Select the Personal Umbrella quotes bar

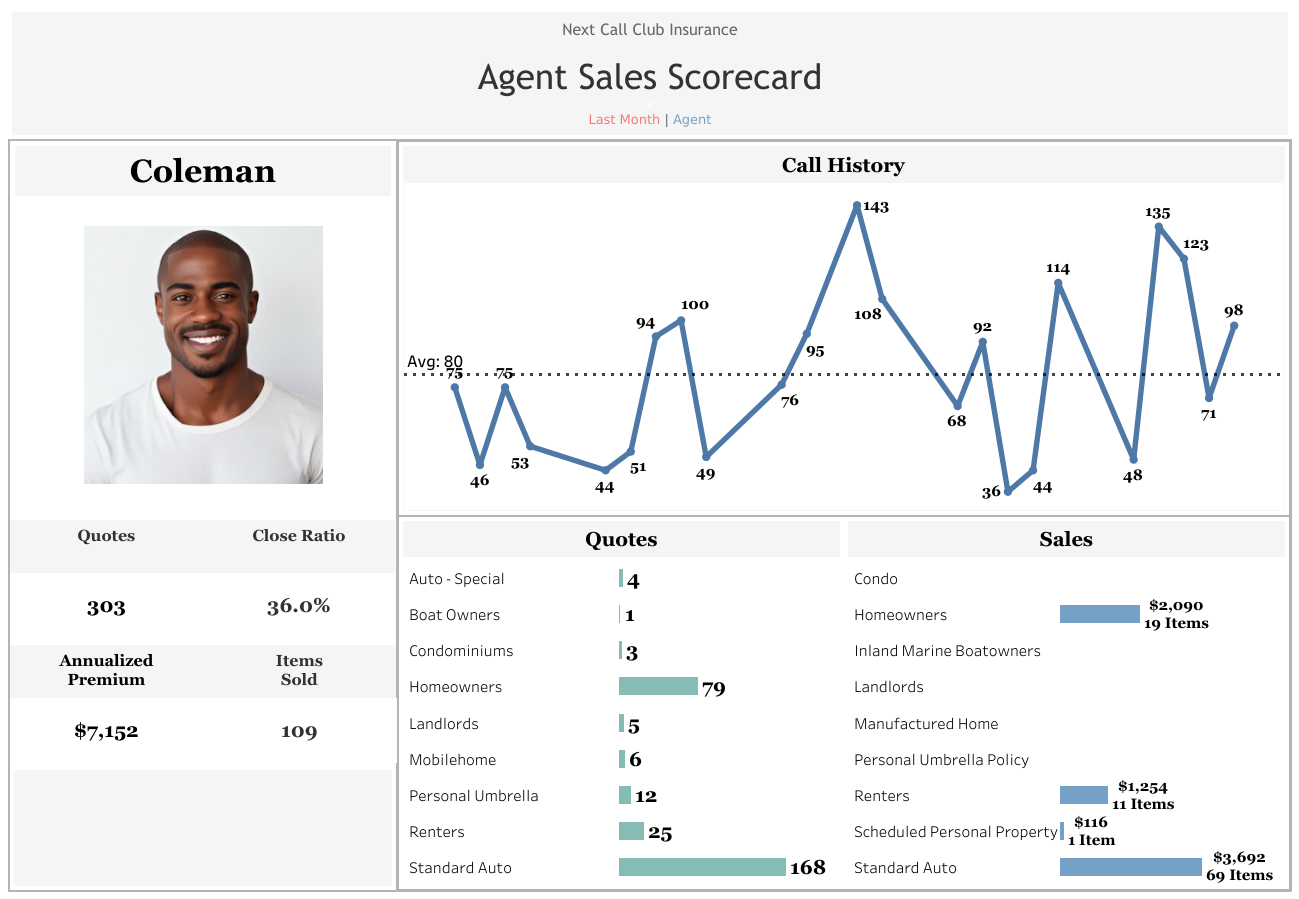(x=624, y=795)
